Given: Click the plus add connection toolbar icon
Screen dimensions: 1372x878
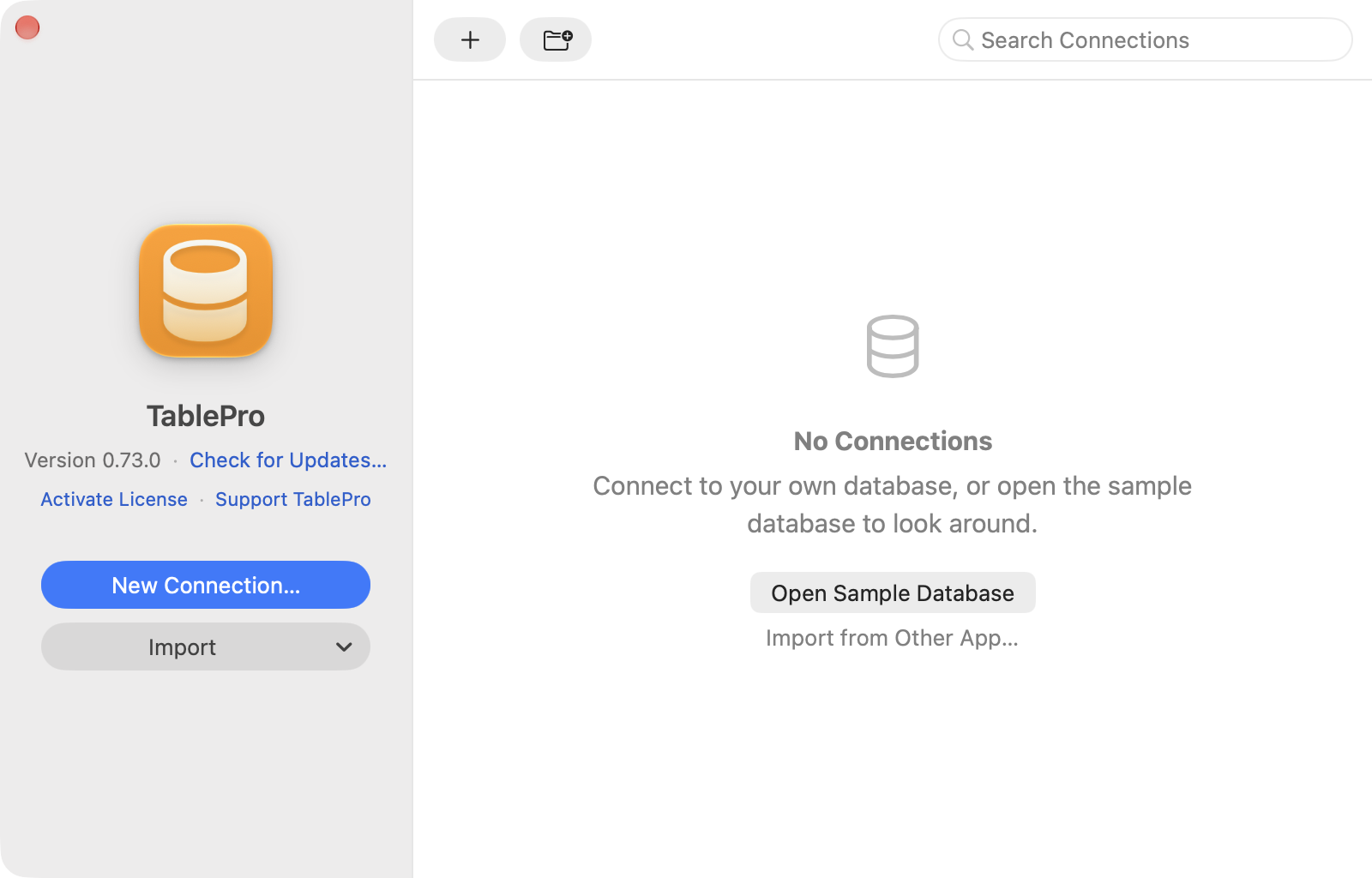Looking at the screenshot, I should [470, 39].
